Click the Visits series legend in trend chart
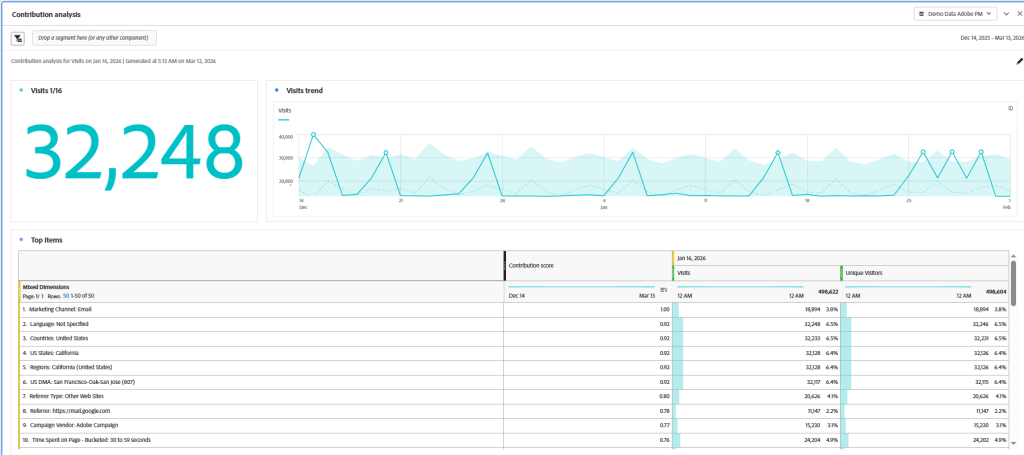Viewport: 1024px width, 455px height. click(285, 110)
